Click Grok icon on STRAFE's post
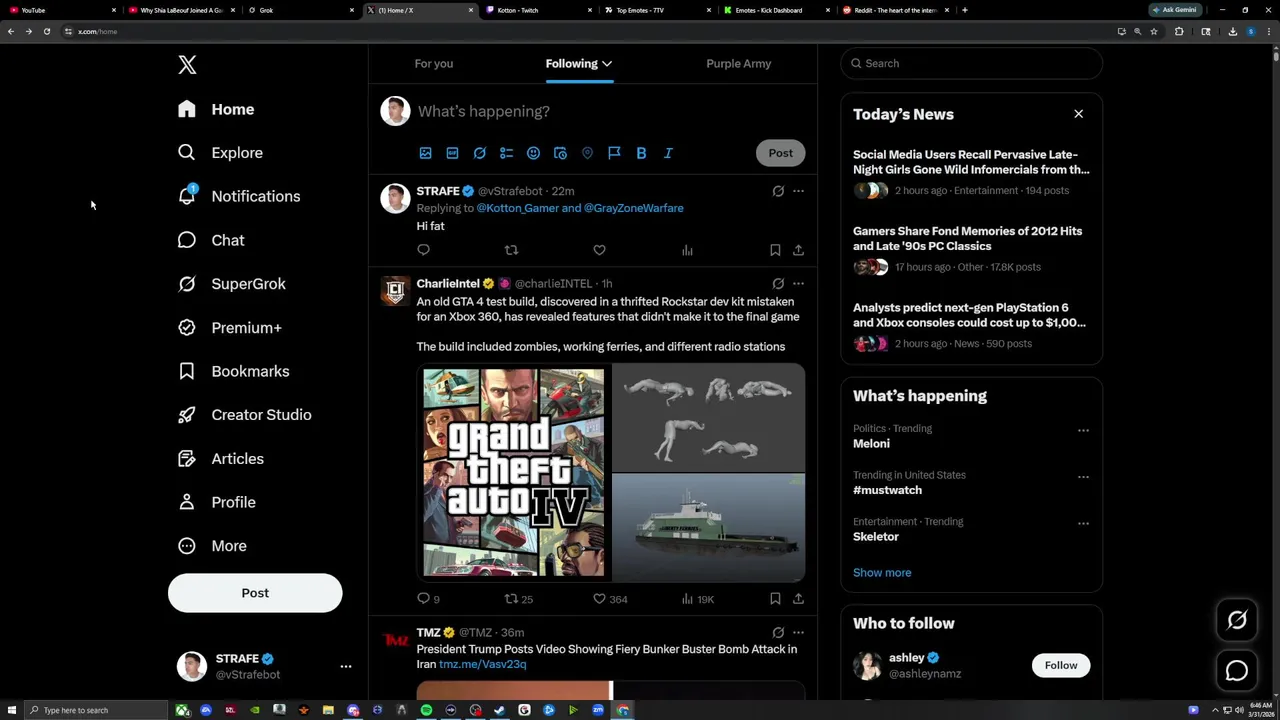Screen dimensions: 1280x720 (778, 191)
